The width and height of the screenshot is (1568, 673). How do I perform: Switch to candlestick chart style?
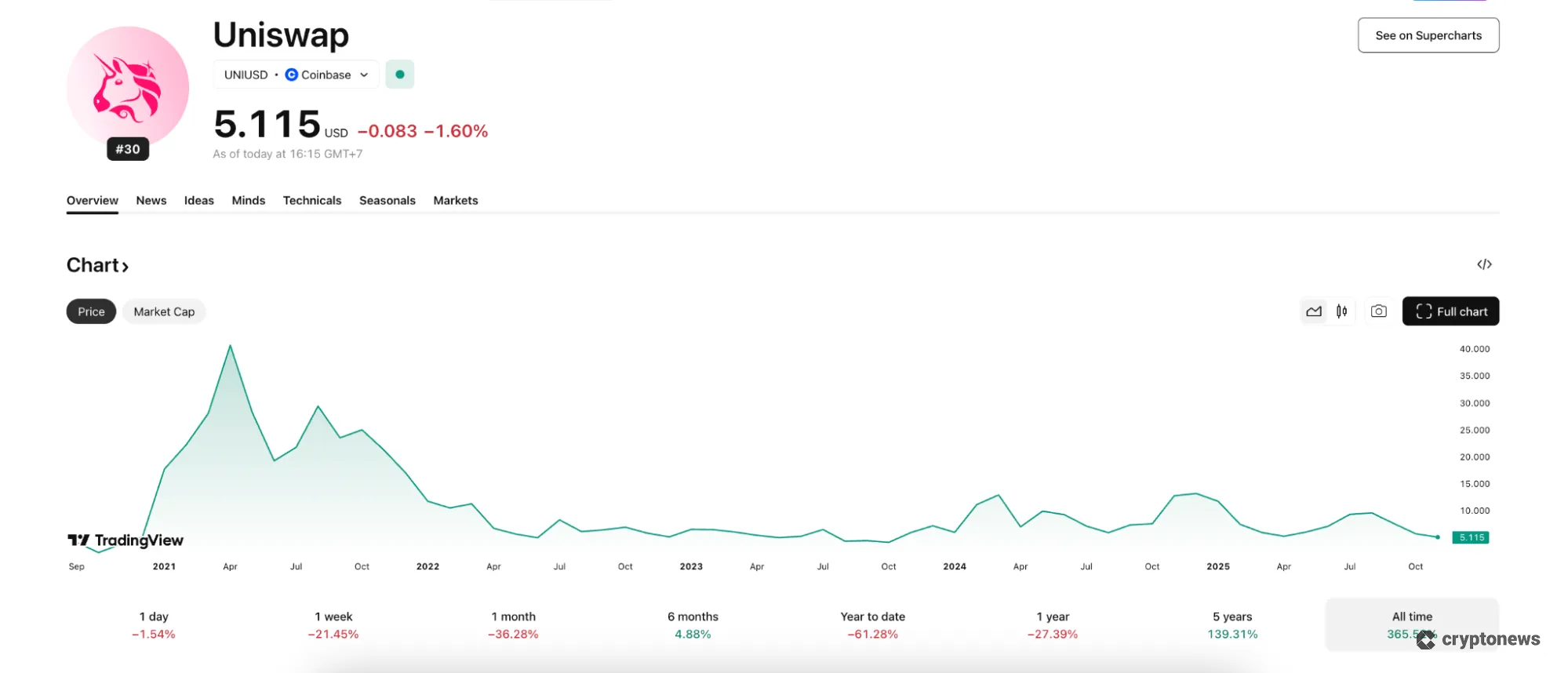click(1342, 311)
